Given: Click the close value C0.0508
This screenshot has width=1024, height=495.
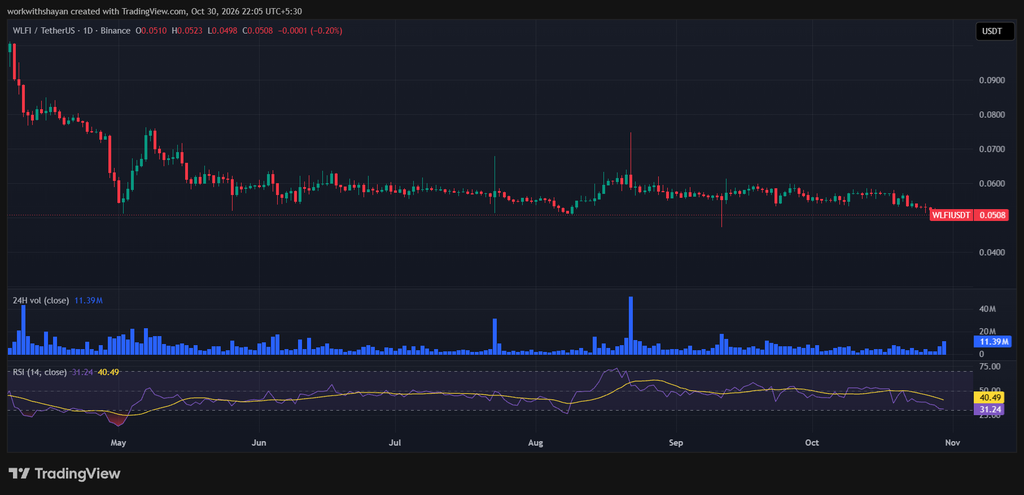Looking at the screenshot, I should (x=255, y=31).
